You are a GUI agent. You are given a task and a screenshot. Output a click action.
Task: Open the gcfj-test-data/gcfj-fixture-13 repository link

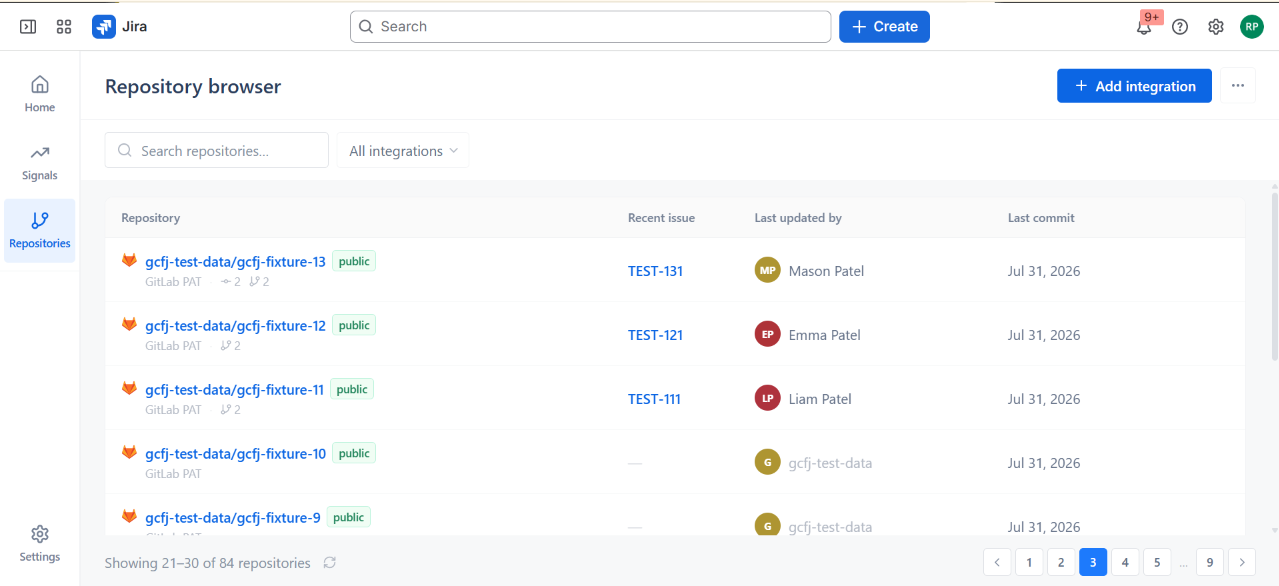point(235,262)
